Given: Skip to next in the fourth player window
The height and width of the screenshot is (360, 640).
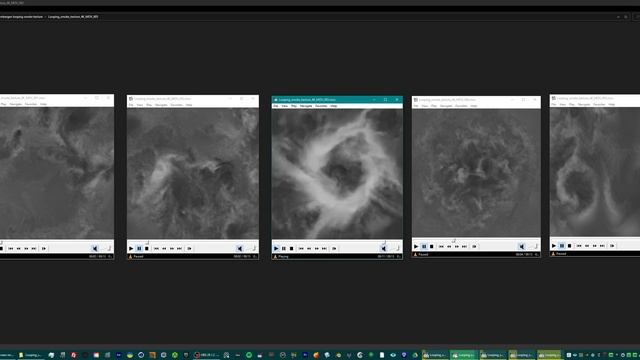Looking at the screenshot, I should [464, 247].
